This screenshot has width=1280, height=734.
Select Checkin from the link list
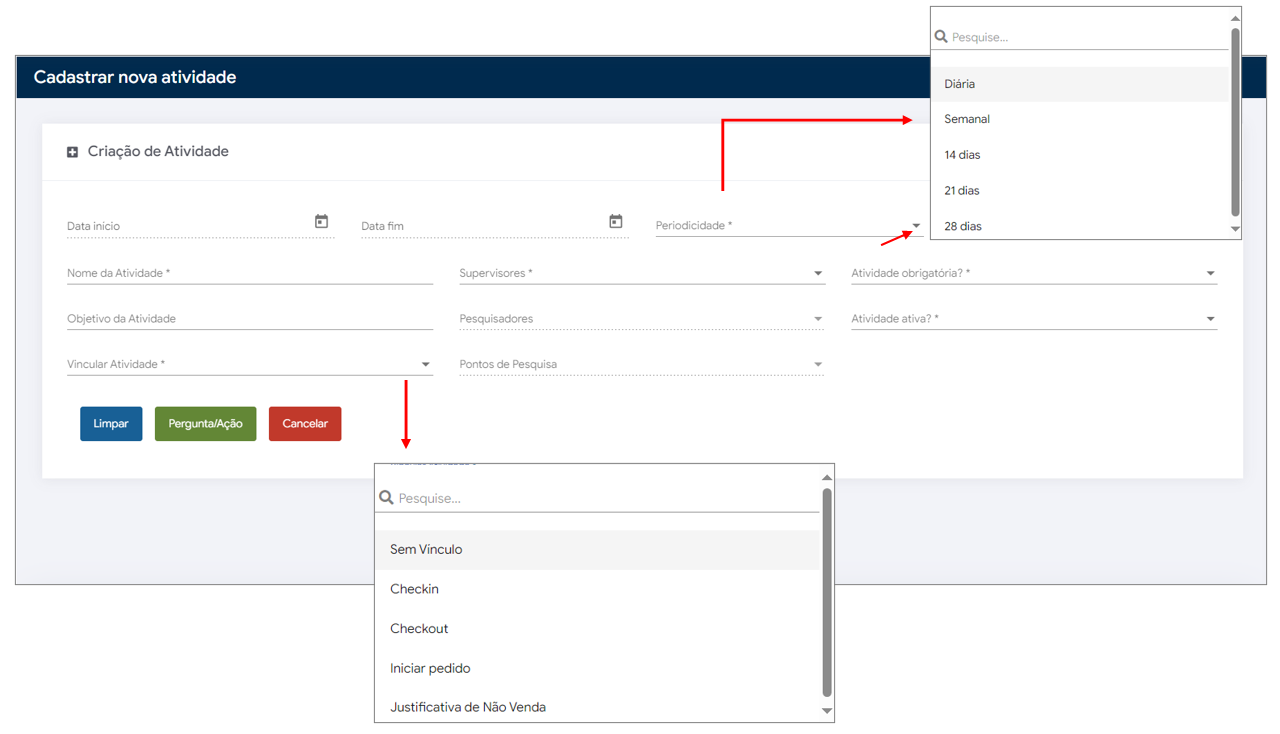414,589
